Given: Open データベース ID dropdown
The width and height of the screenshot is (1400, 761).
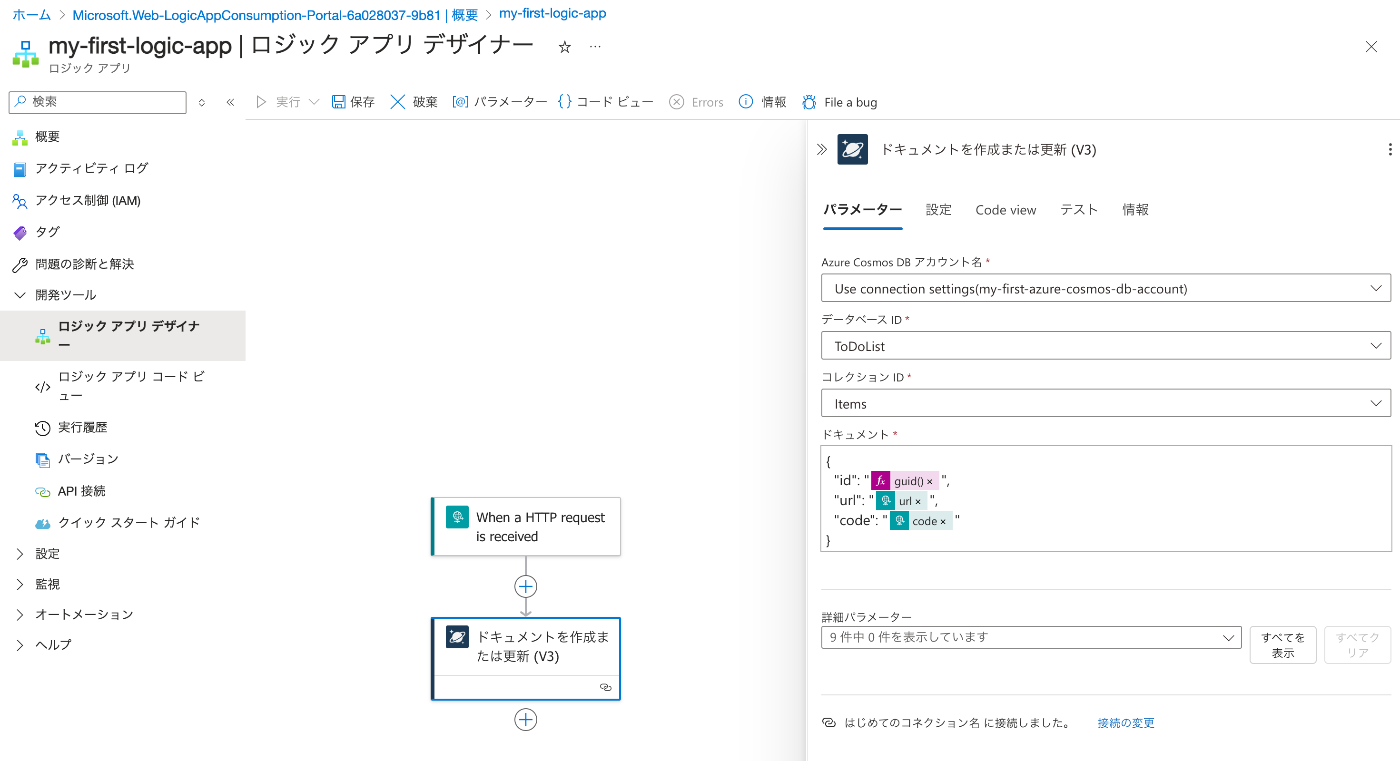Looking at the screenshot, I should [x=1105, y=346].
